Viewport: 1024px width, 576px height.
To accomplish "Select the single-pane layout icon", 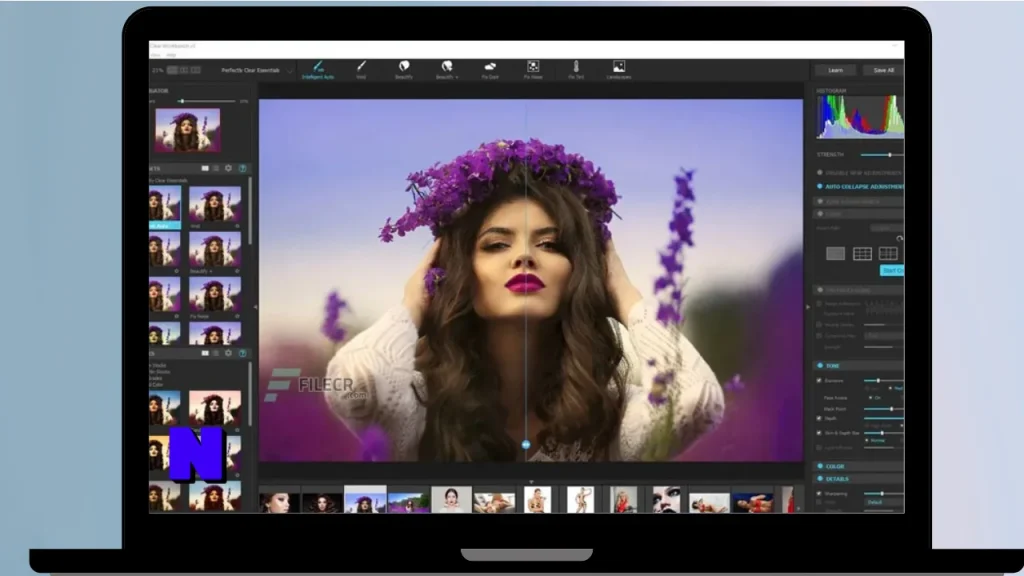I will (835, 253).
